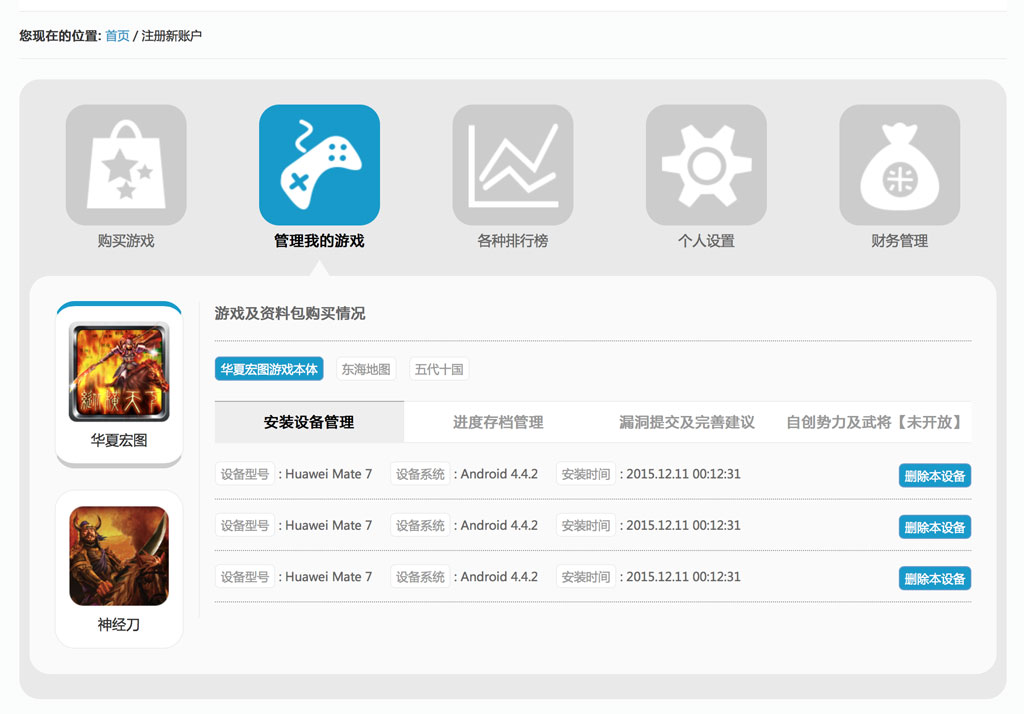The image size is (1024, 714).
Task: Switch to the 安装设备管理 tab
Action: [309, 422]
